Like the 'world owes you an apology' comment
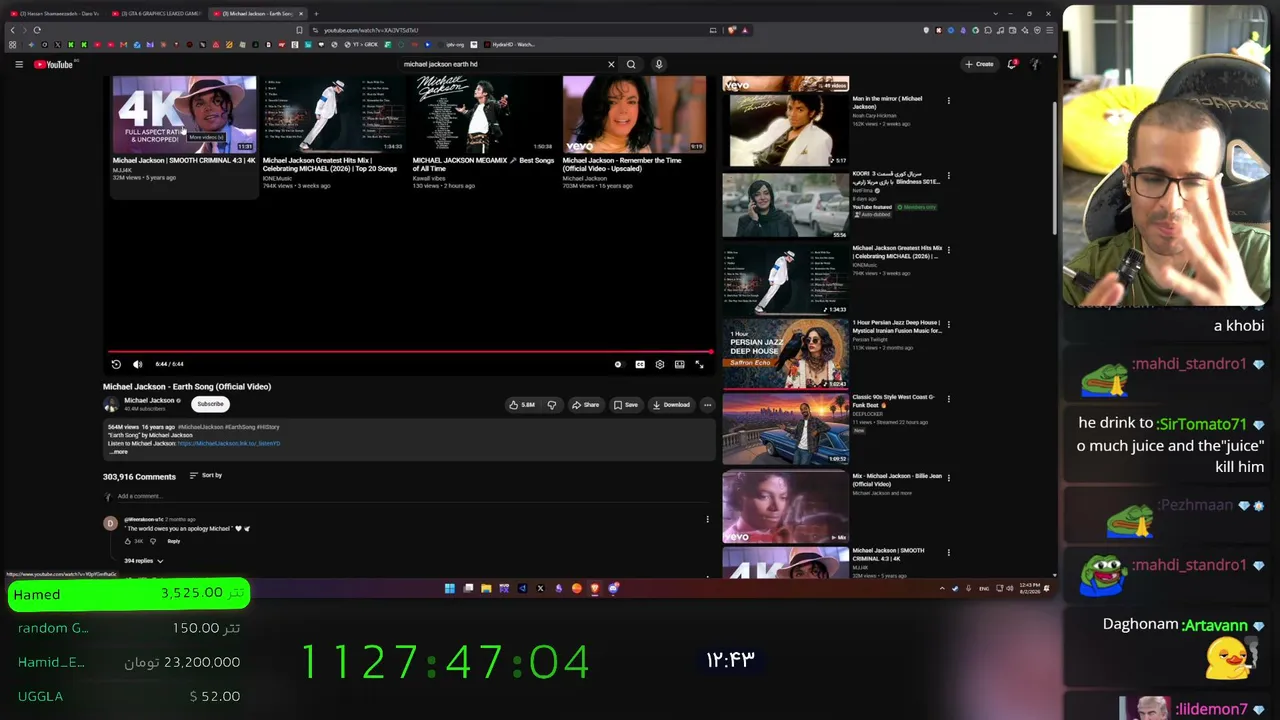The image size is (1280, 720). point(128,541)
